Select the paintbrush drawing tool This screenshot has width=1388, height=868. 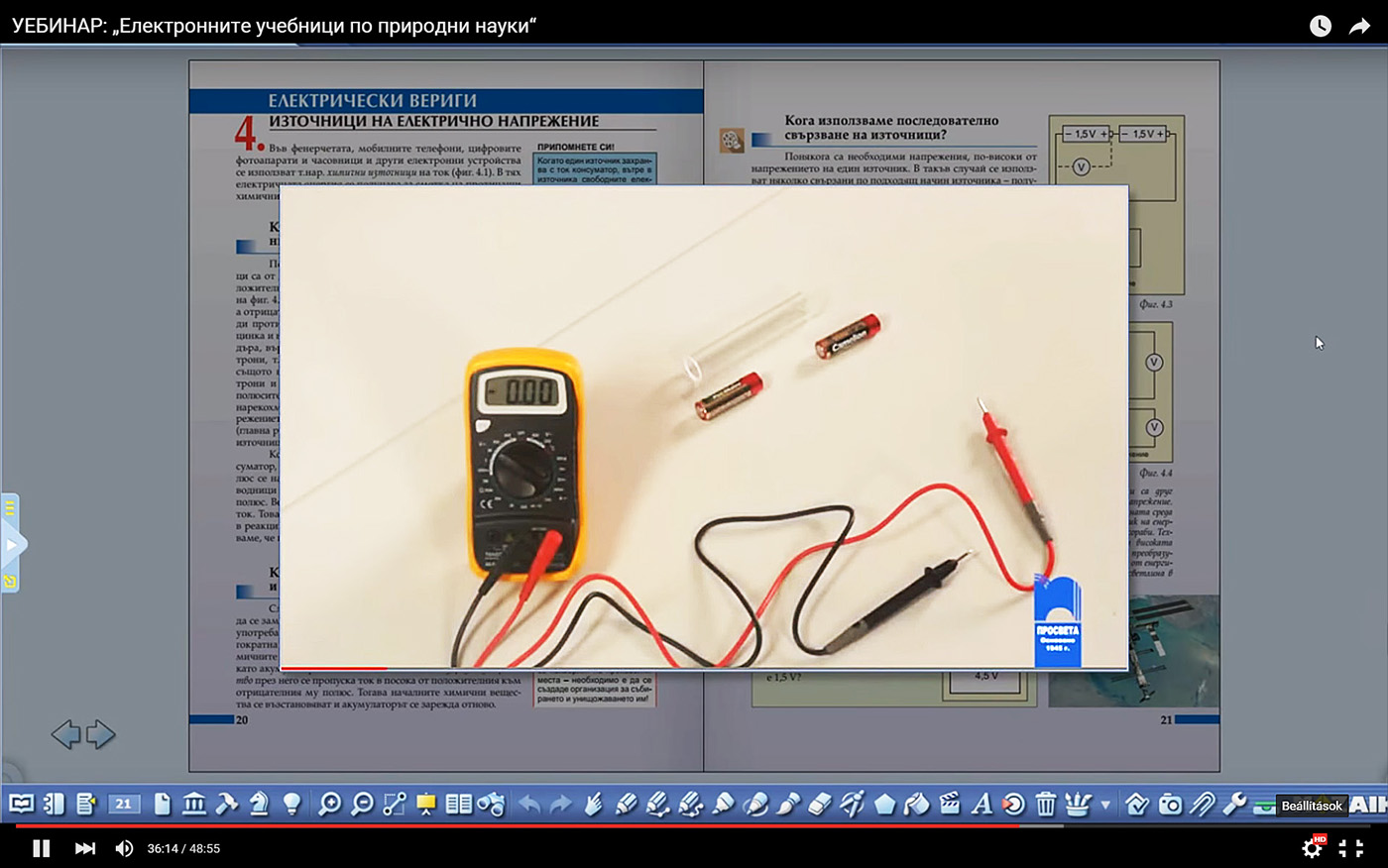pyautogui.click(x=787, y=805)
